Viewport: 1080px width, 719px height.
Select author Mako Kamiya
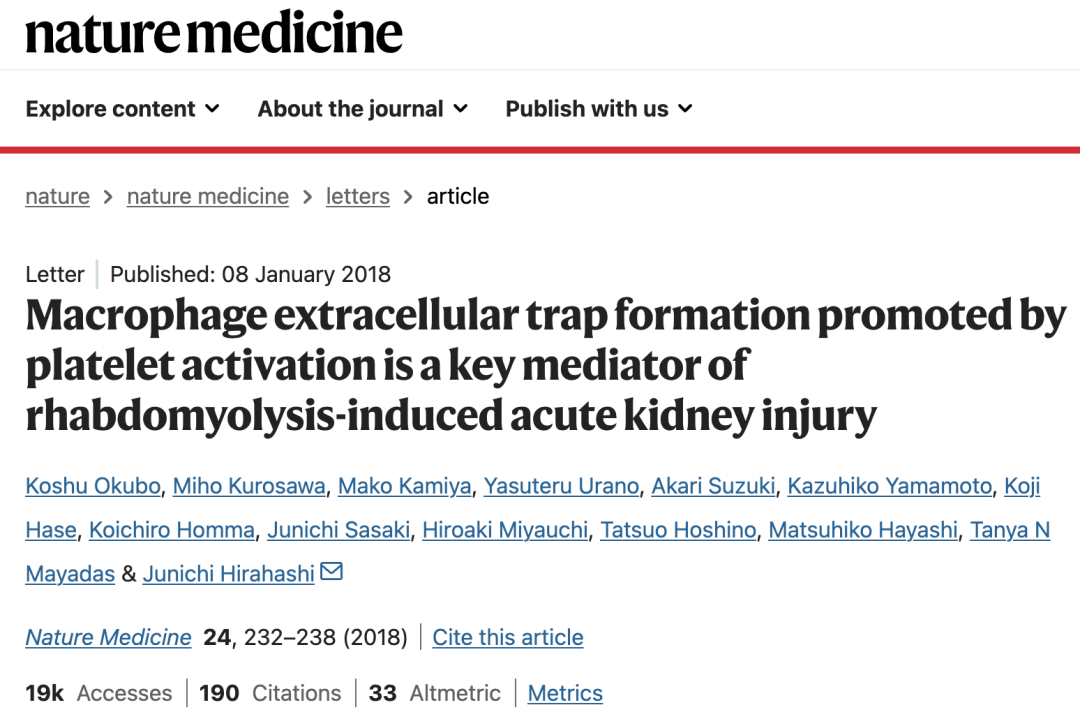(404, 486)
